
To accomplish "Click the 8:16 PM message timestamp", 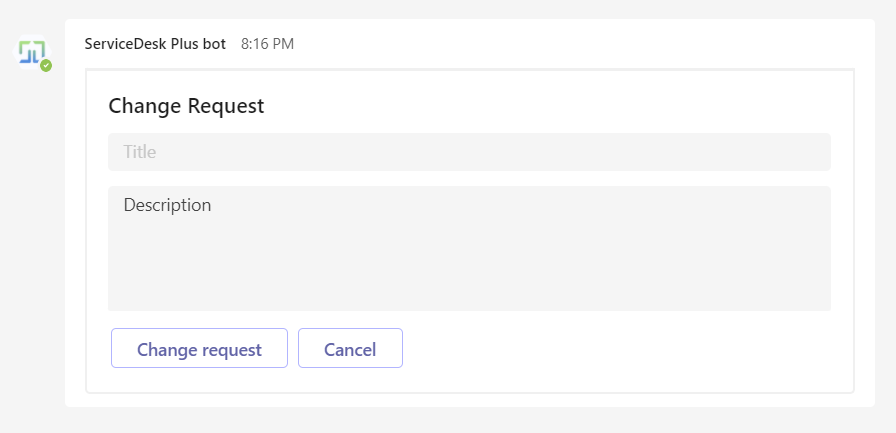I will [267, 44].
